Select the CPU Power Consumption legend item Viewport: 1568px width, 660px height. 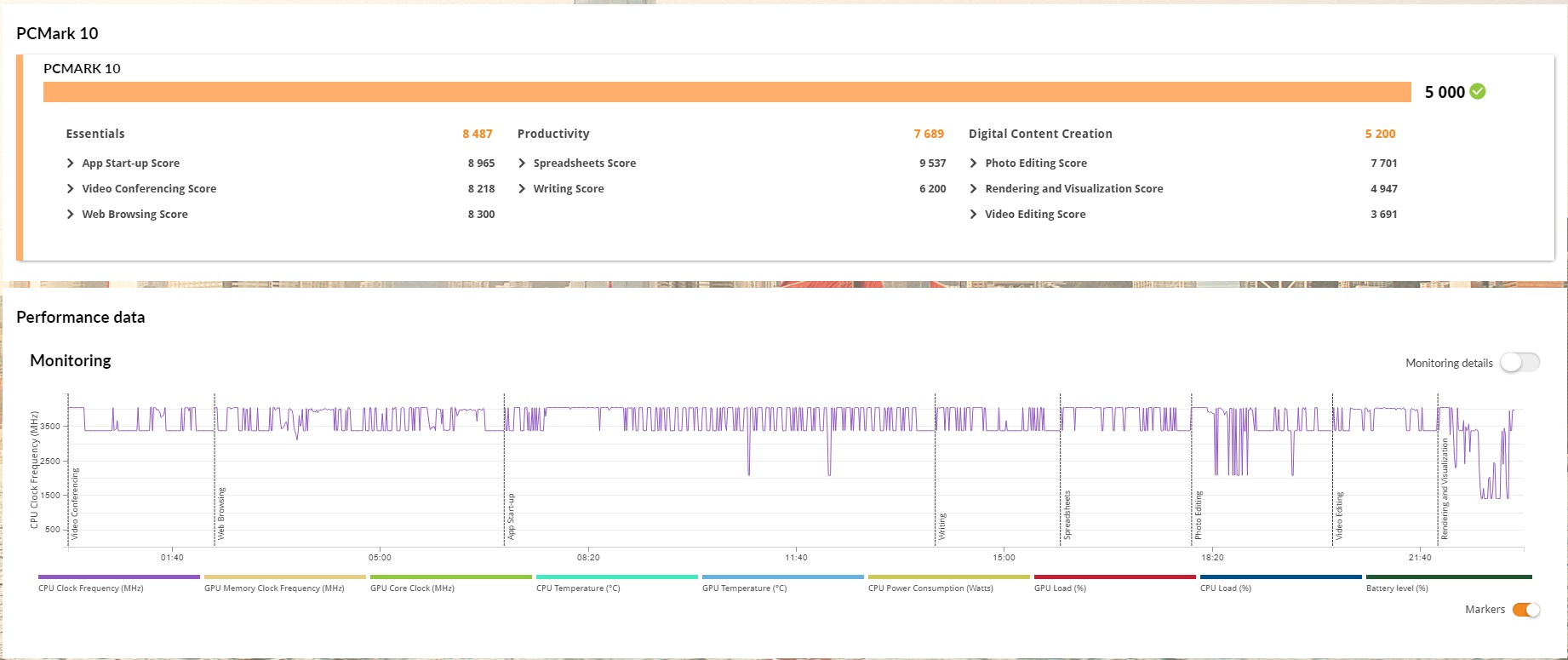[x=949, y=583]
